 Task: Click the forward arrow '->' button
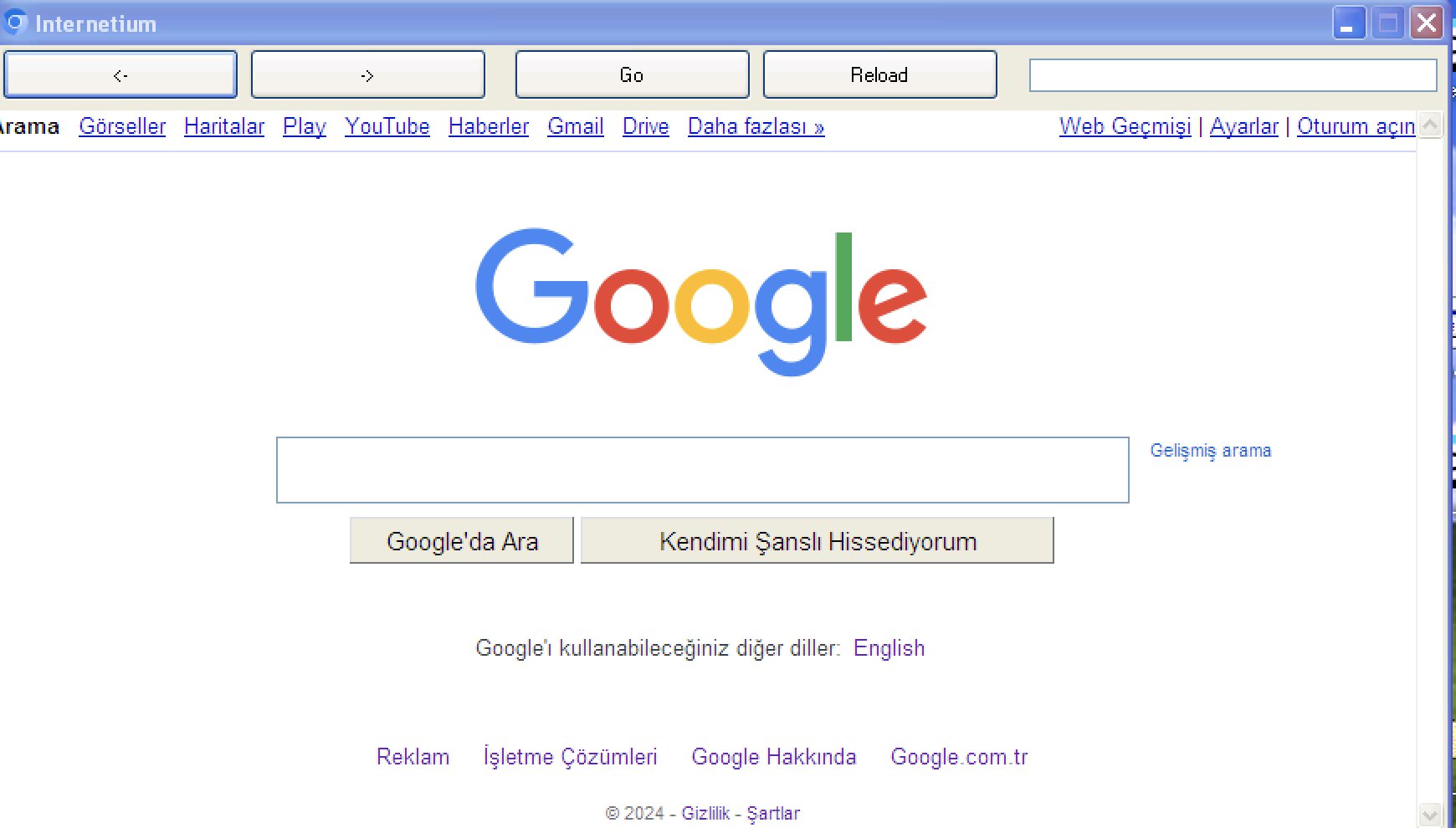[368, 74]
